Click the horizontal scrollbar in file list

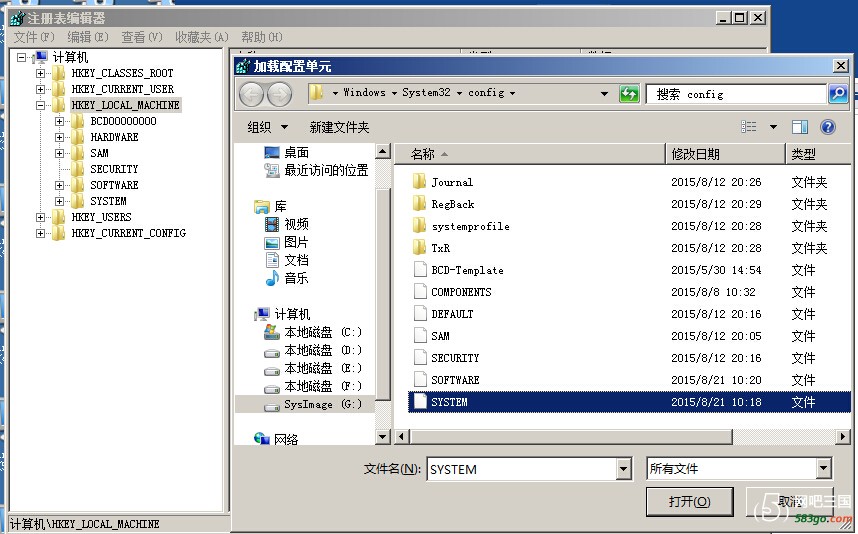(571, 437)
